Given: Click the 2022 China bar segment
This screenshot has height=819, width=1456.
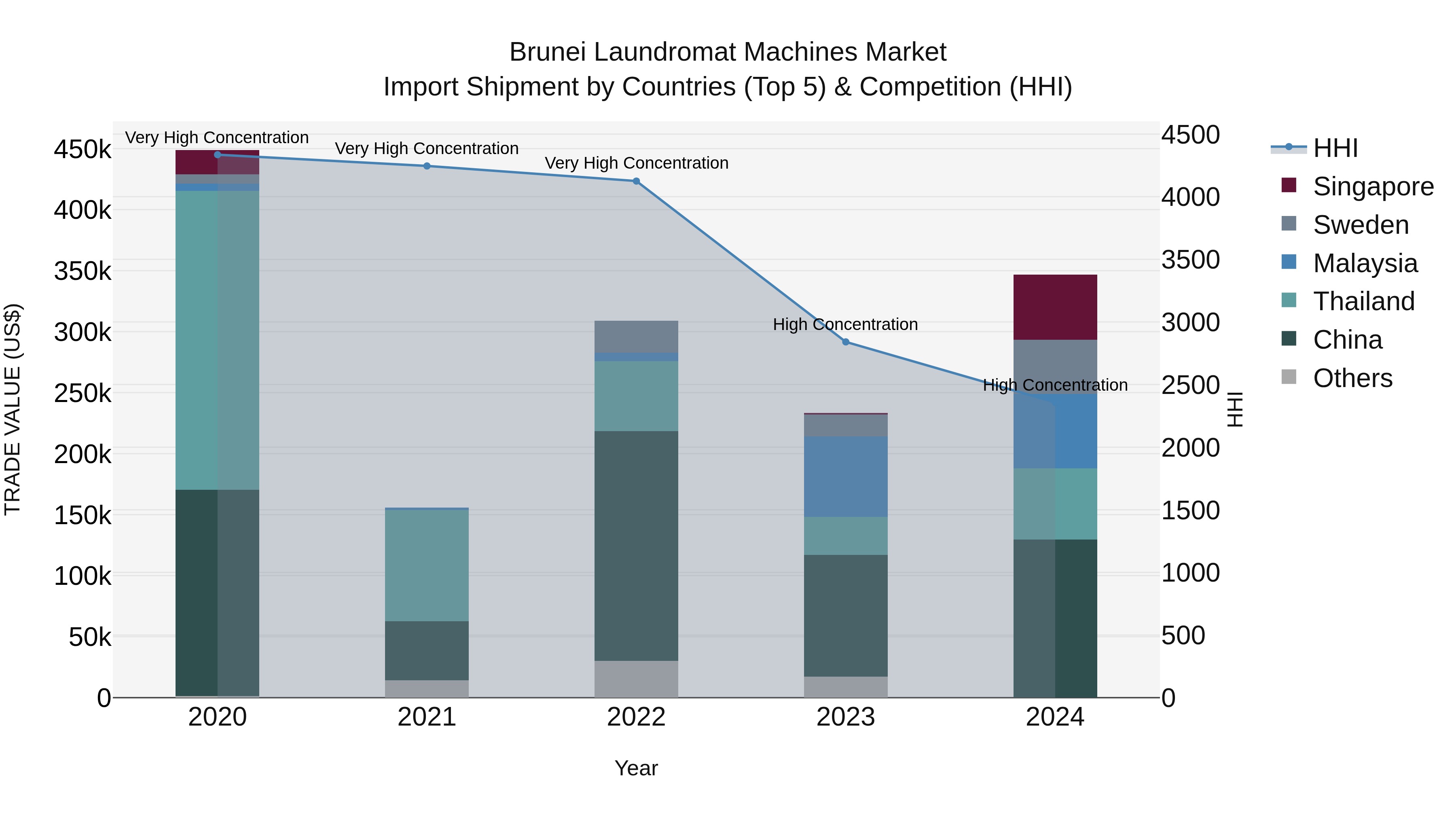Looking at the screenshot, I should (x=637, y=546).
